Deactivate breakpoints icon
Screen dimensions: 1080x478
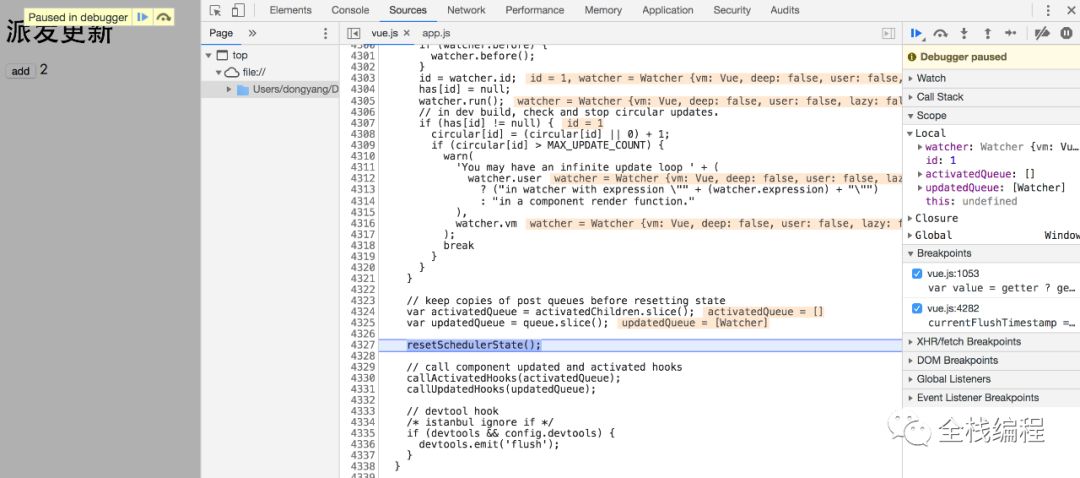tap(1042, 33)
